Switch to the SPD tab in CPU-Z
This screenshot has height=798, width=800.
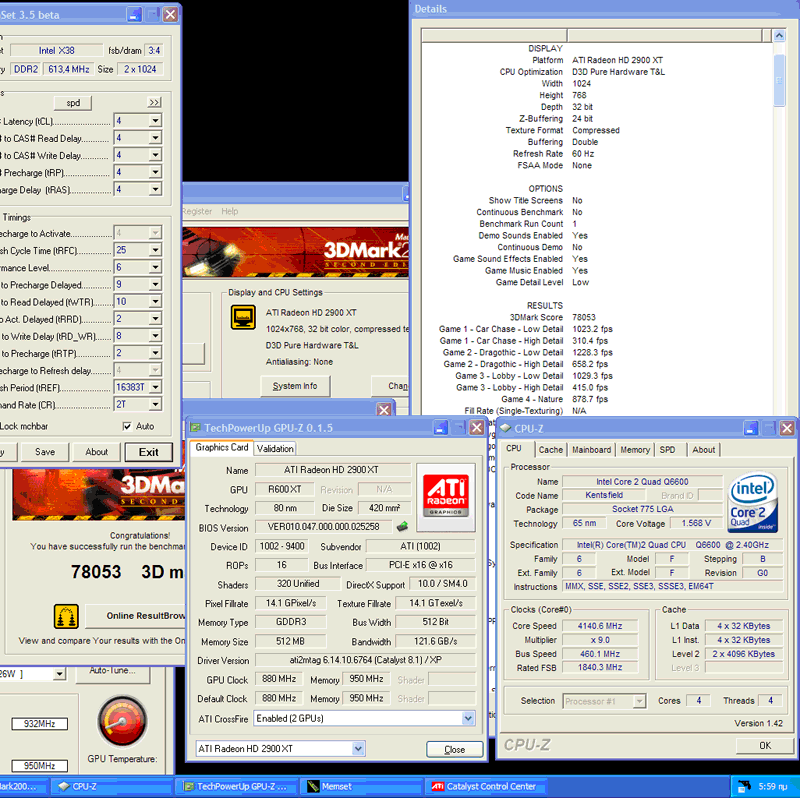click(667, 450)
